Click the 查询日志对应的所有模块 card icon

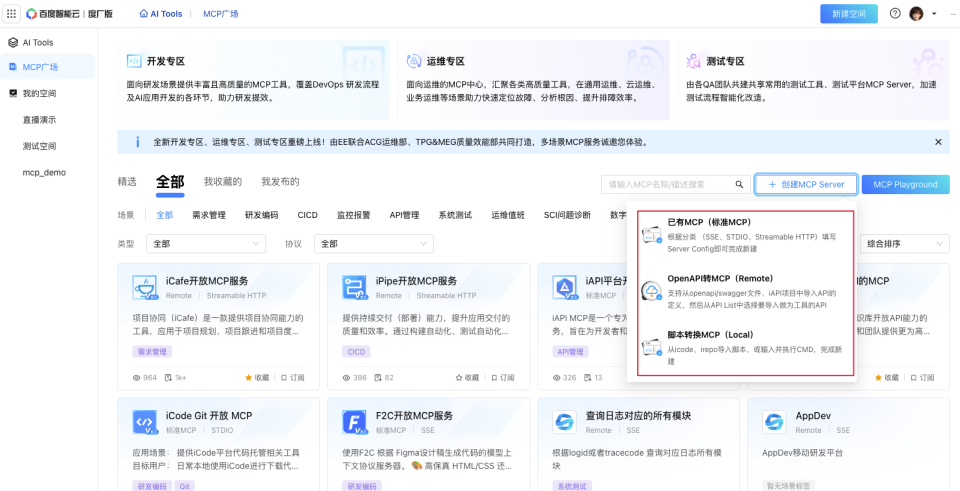pos(564,422)
